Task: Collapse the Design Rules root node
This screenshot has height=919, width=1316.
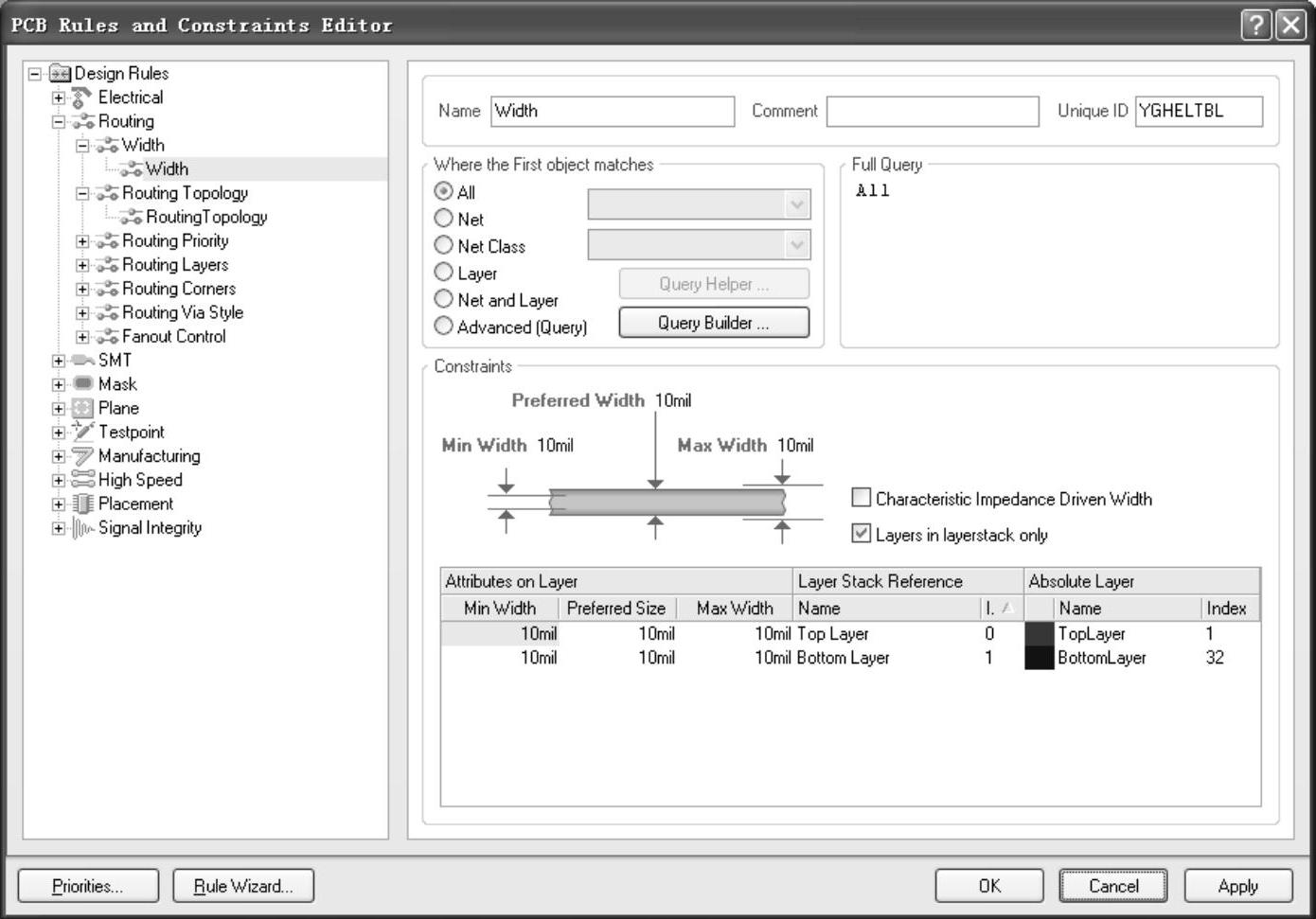Action: click(x=35, y=73)
